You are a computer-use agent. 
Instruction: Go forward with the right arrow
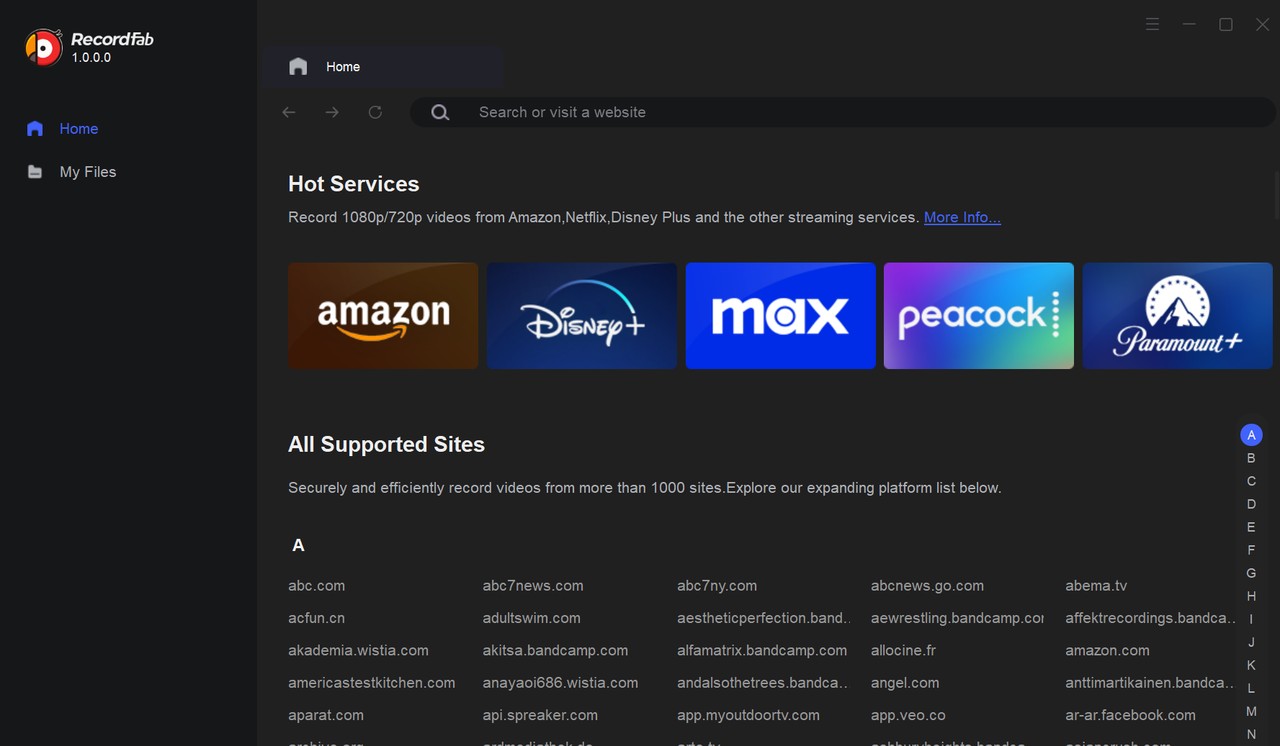[332, 112]
